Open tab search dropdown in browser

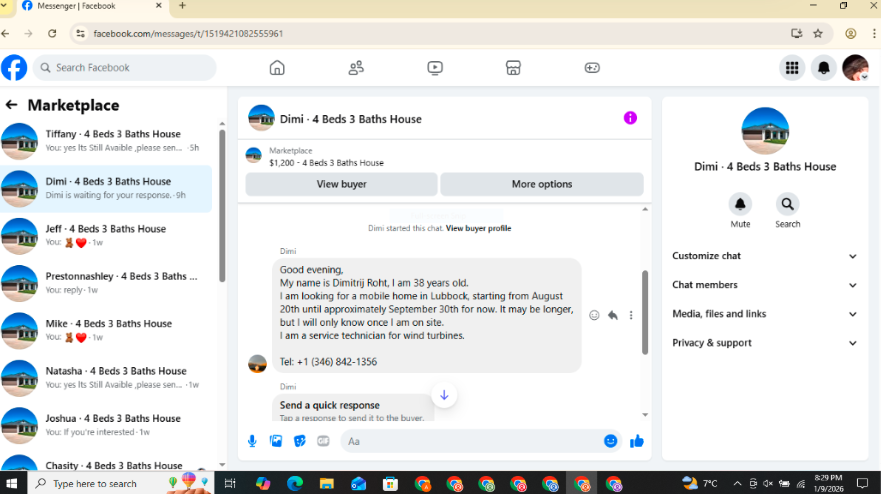click(3, 6)
